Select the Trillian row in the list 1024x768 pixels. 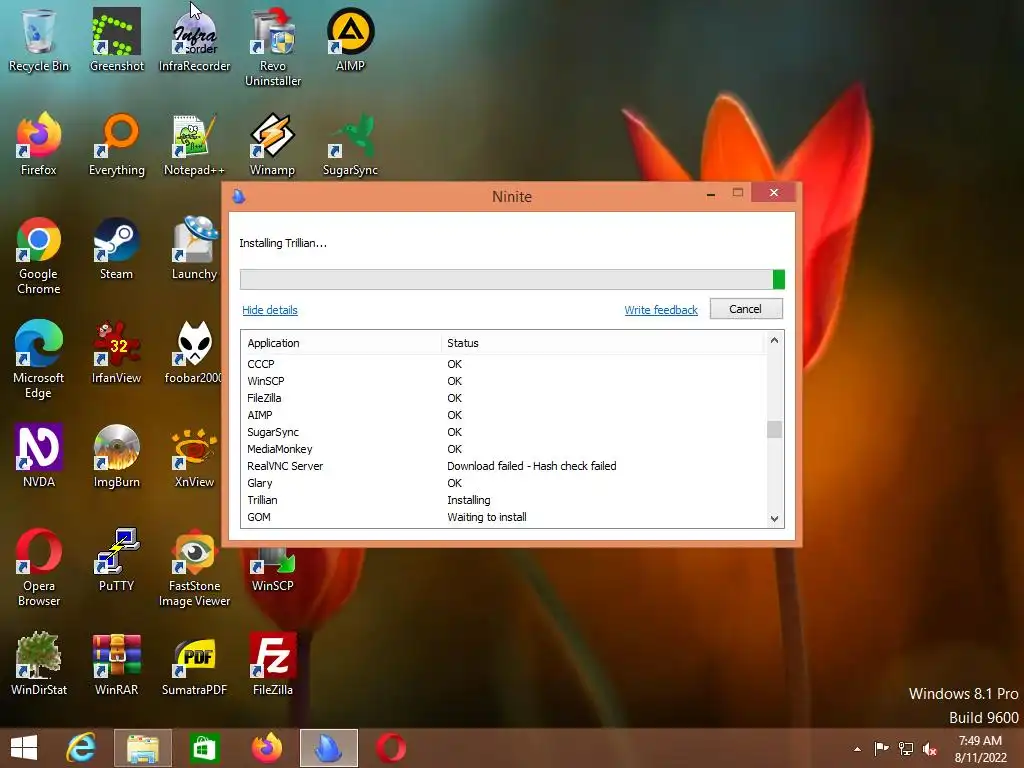(x=503, y=500)
